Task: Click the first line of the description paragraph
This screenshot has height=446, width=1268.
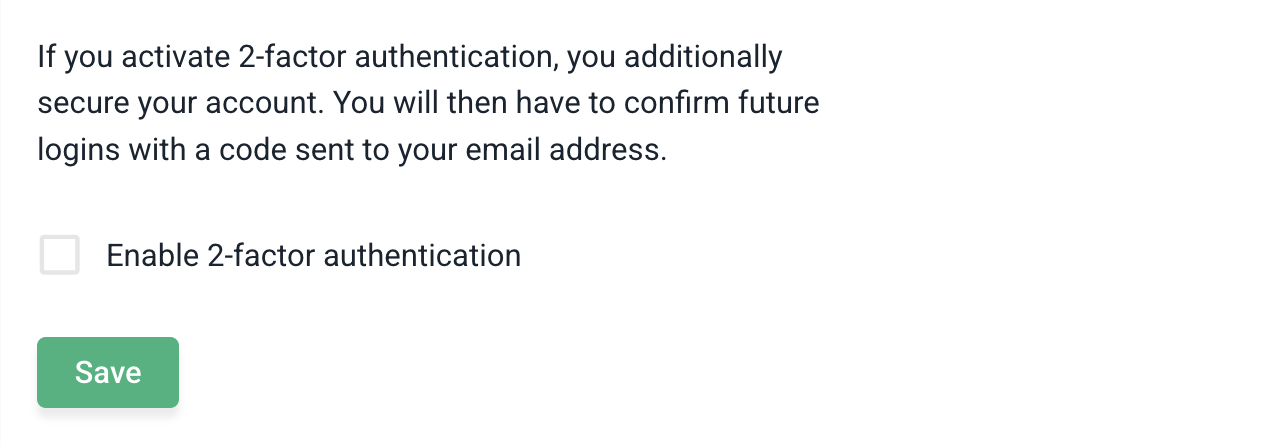Action: [x=410, y=57]
